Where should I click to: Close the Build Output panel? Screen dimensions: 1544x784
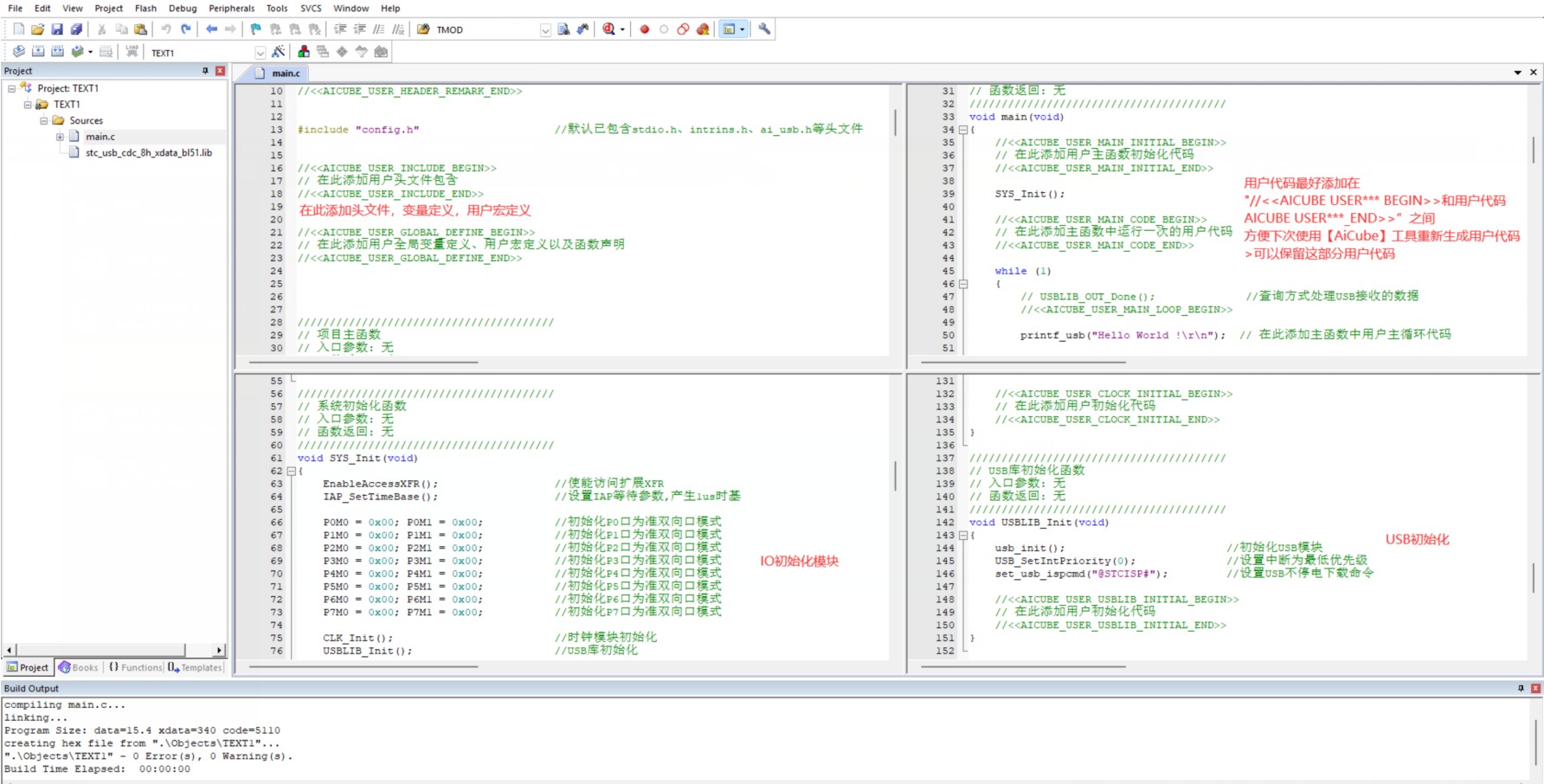(x=1535, y=689)
